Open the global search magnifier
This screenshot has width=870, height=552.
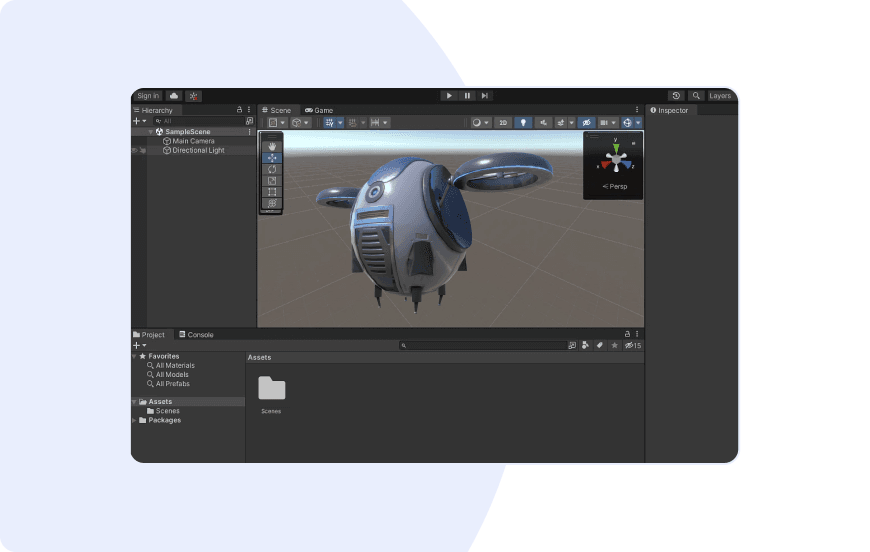[696, 96]
